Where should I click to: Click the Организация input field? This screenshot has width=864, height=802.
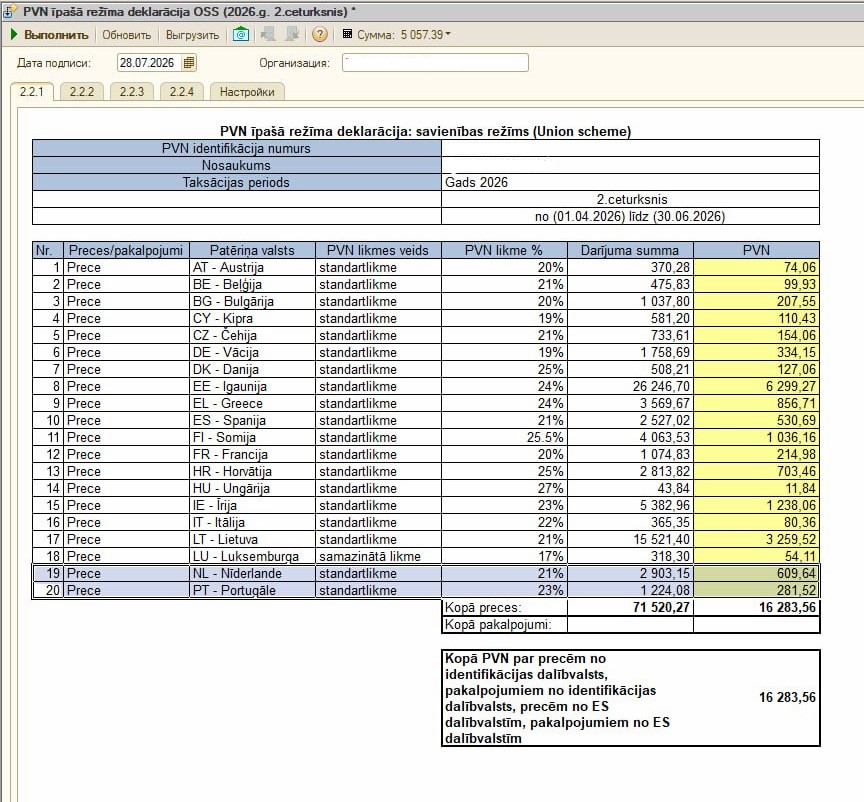(x=435, y=62)
